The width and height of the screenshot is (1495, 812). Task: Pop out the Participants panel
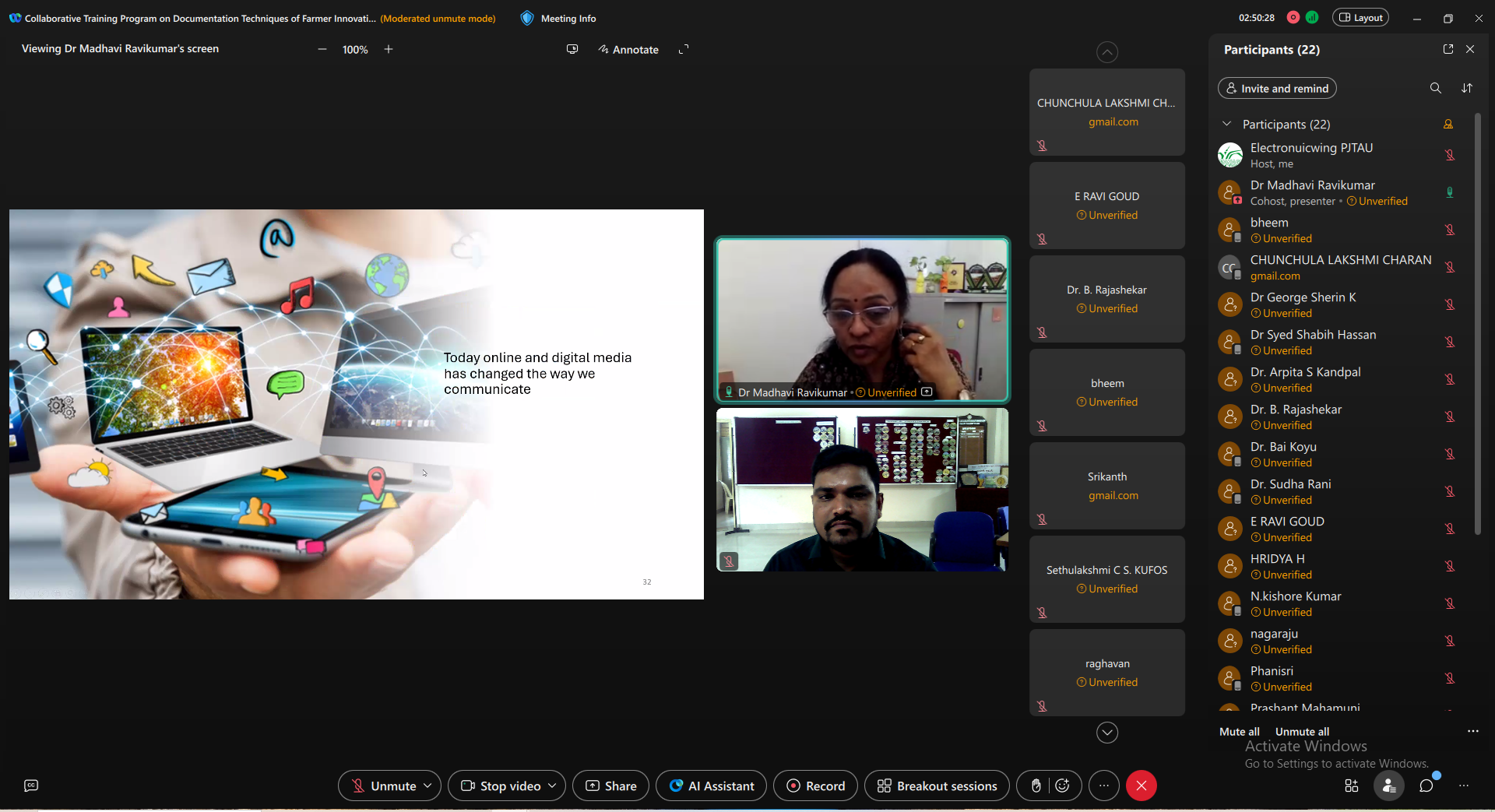pos(1448,49)
